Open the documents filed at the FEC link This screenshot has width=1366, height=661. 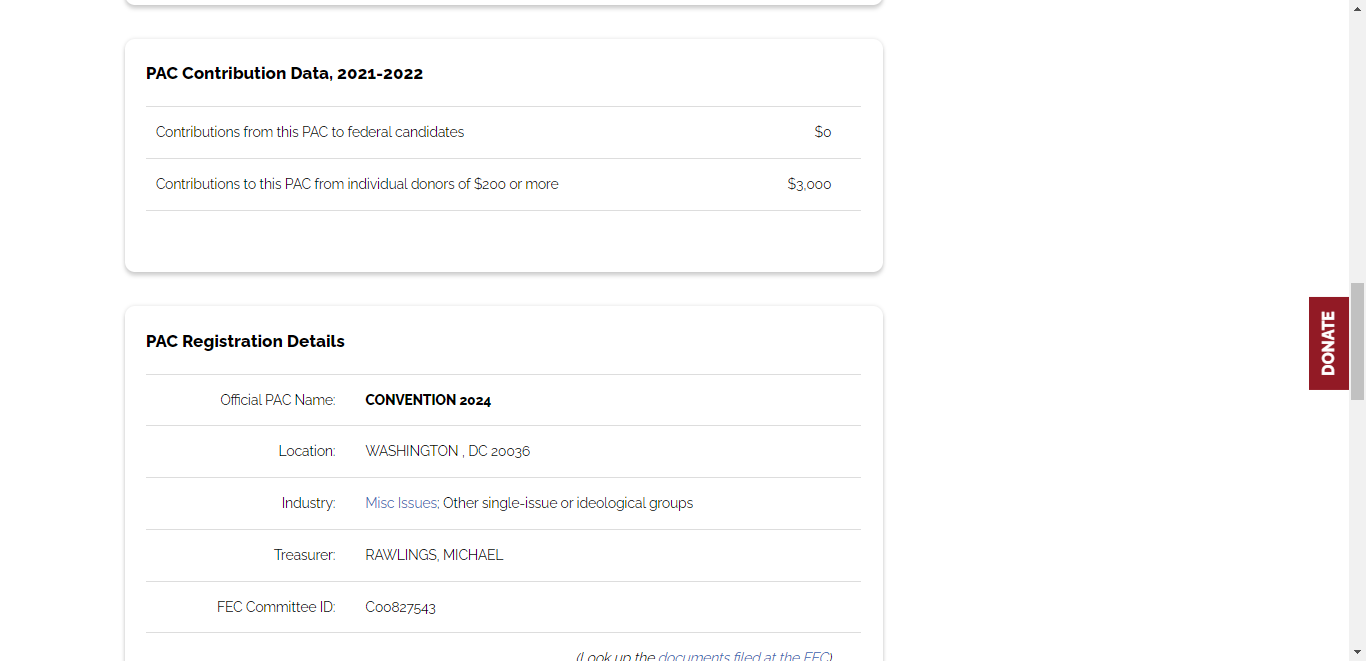tap(743, 656)
